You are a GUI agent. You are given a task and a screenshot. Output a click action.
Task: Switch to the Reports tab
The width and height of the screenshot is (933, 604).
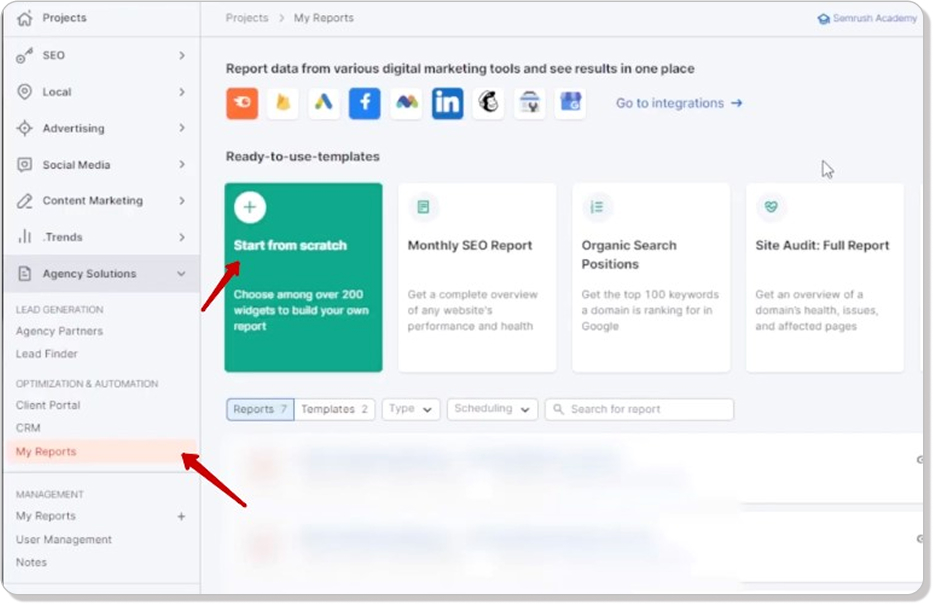pyautogui.click(x=260, y=409)
